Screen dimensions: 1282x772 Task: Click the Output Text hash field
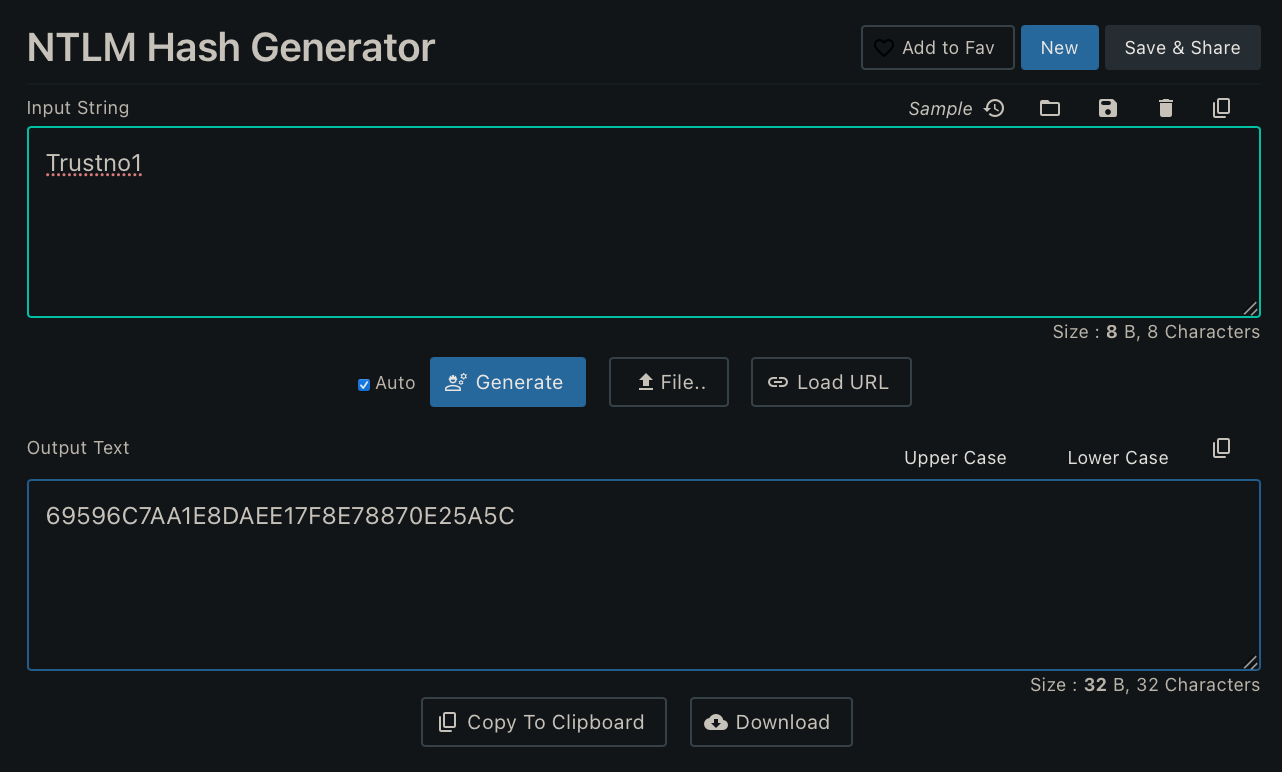[643, 580]
